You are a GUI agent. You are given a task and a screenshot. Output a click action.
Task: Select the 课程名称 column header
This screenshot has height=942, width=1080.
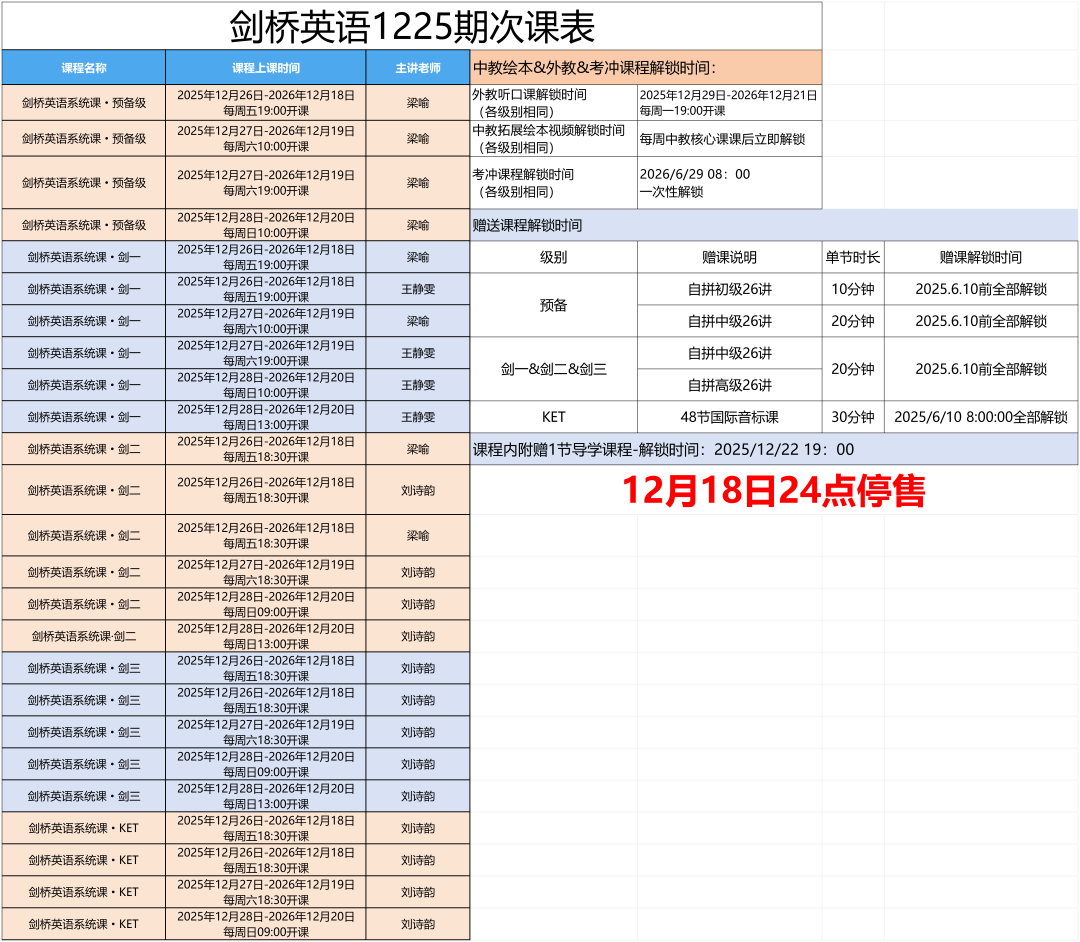[84, 68]
